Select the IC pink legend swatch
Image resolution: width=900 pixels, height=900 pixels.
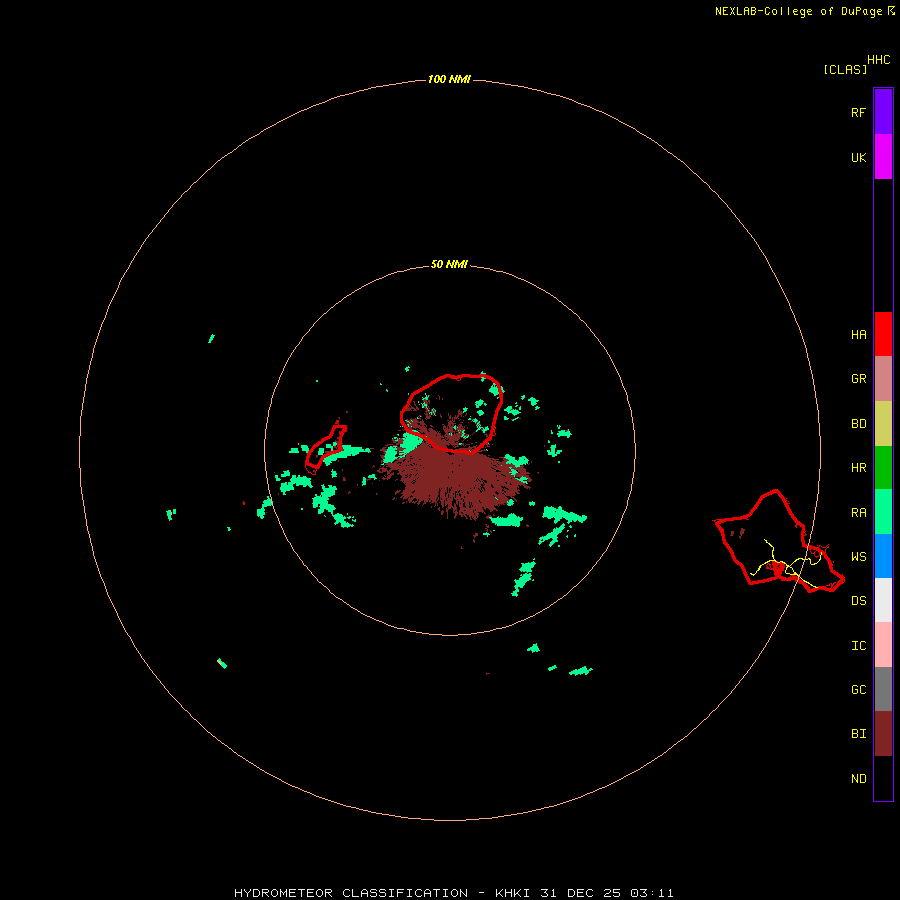883,645
